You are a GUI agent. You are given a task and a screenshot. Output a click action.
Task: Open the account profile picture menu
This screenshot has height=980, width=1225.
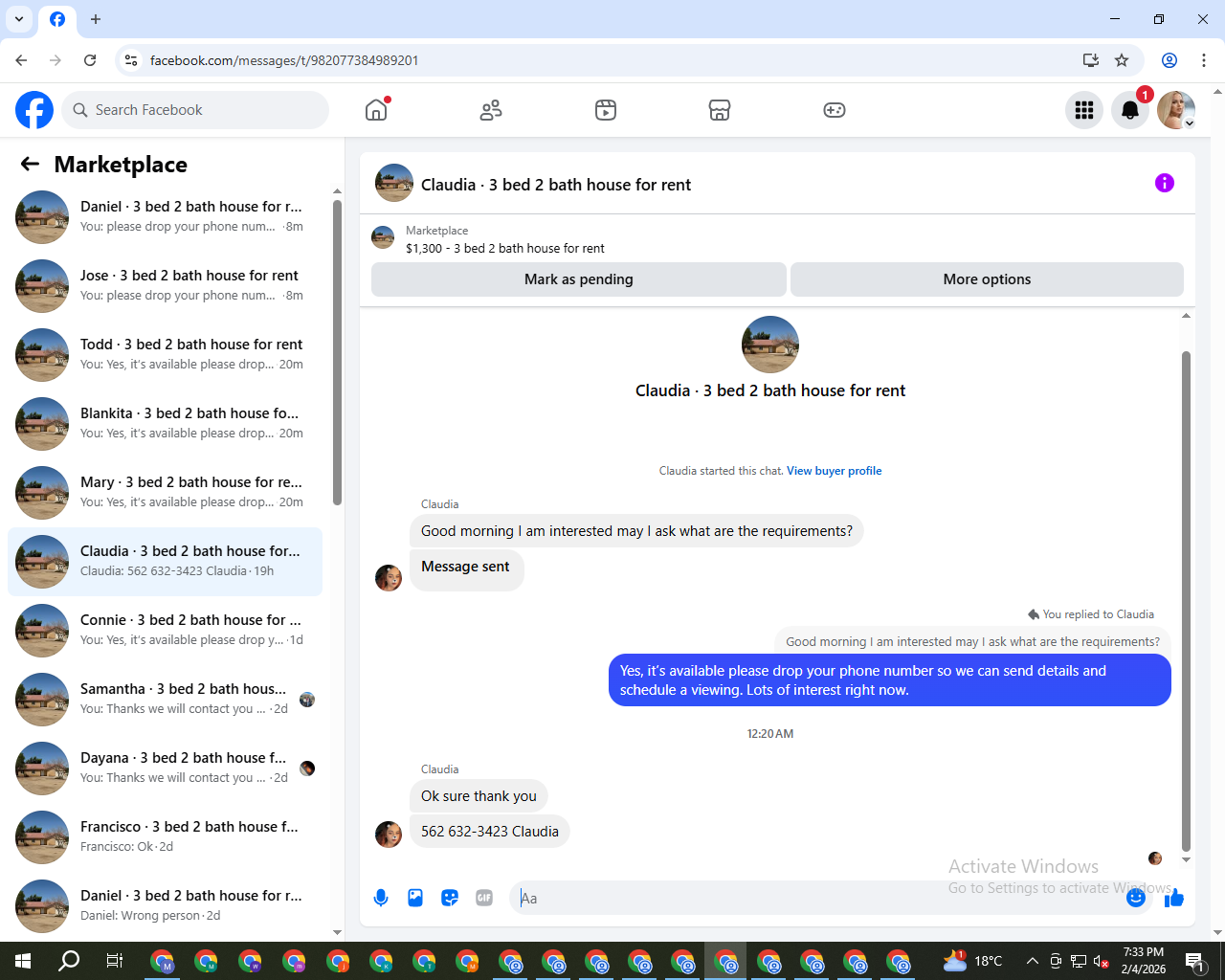point(1176,110)
